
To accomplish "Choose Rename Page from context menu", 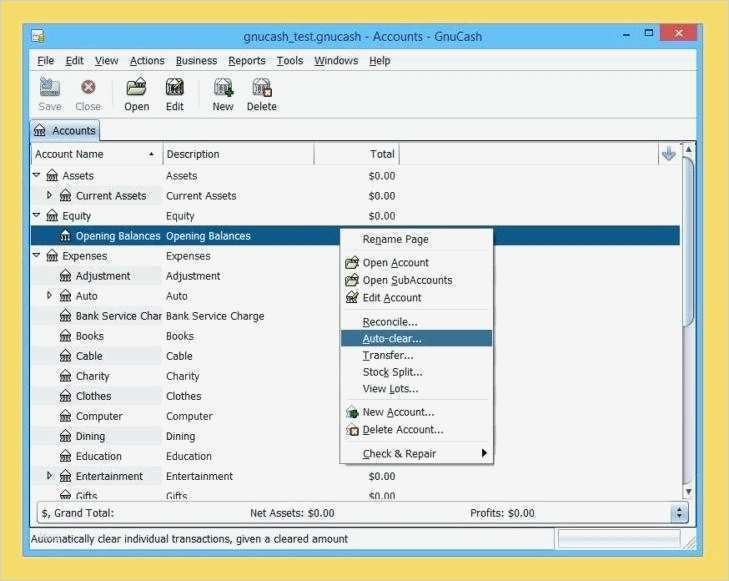I will point(416,239).
